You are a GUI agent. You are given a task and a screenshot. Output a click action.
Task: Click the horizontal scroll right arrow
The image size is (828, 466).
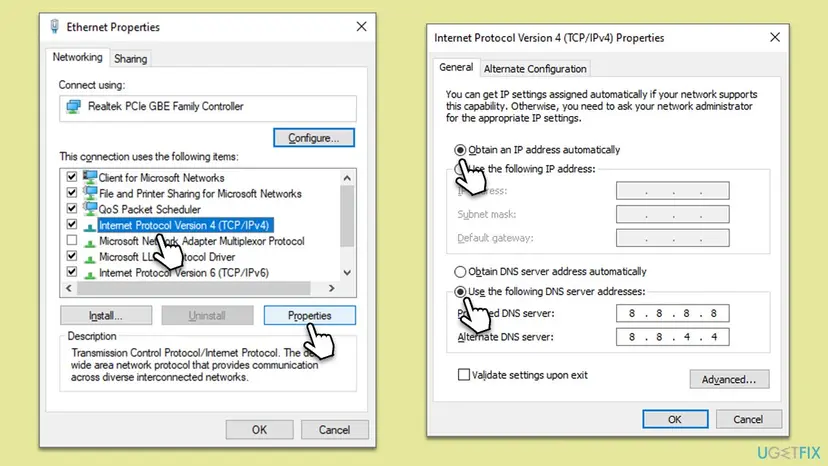pos(331,288)
